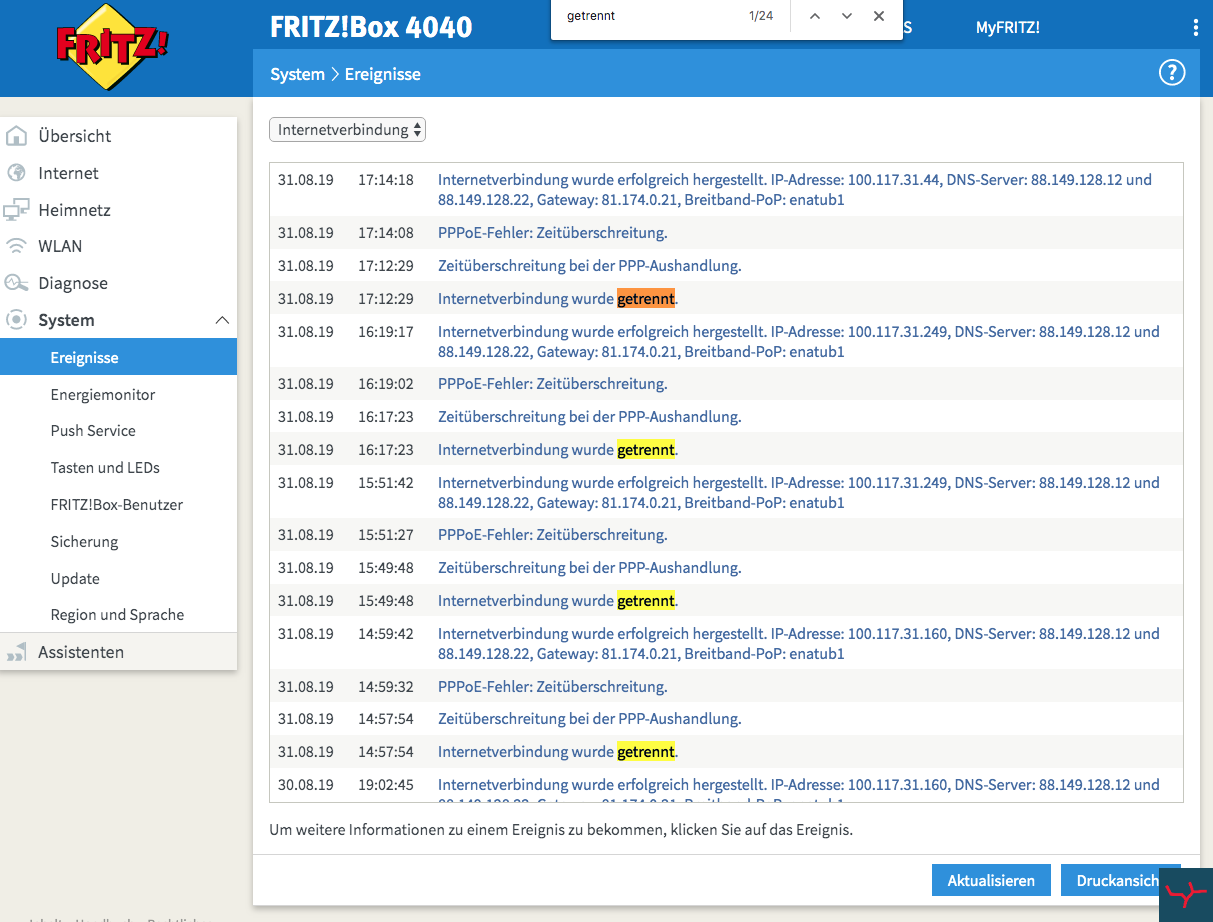Click the Assistenten wizard icon
Viewport: 1213px width, 922px height.
pyautogui.click(x=16, y=652)
